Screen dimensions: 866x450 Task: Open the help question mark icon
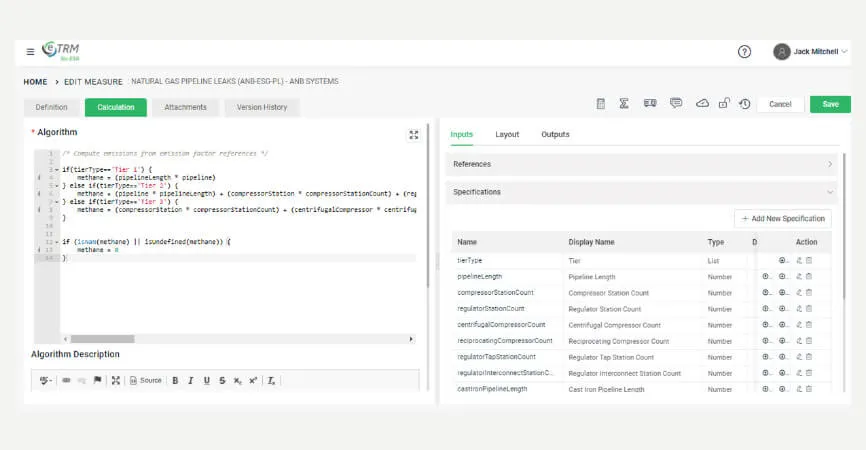[x=744, y=51]
